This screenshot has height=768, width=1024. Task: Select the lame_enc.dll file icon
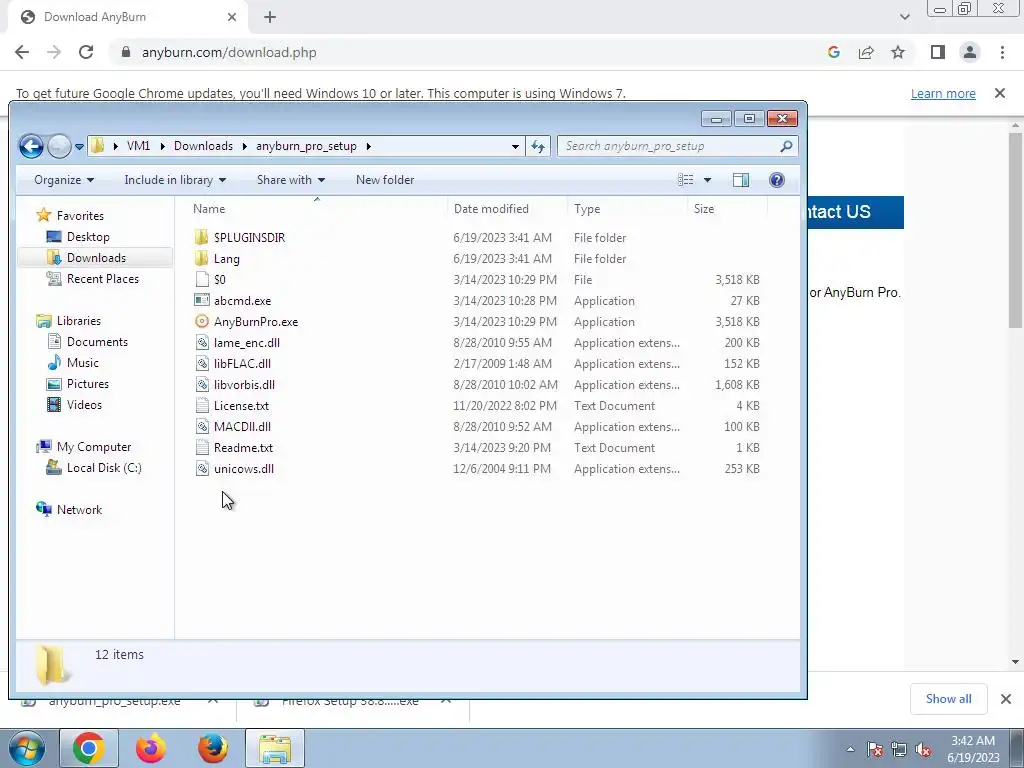pyautogui.click(x=202, y=342)
